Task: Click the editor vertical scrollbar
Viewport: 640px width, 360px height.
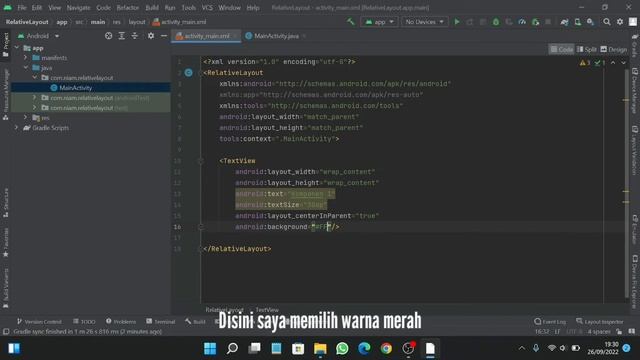Action: point(627,183)
